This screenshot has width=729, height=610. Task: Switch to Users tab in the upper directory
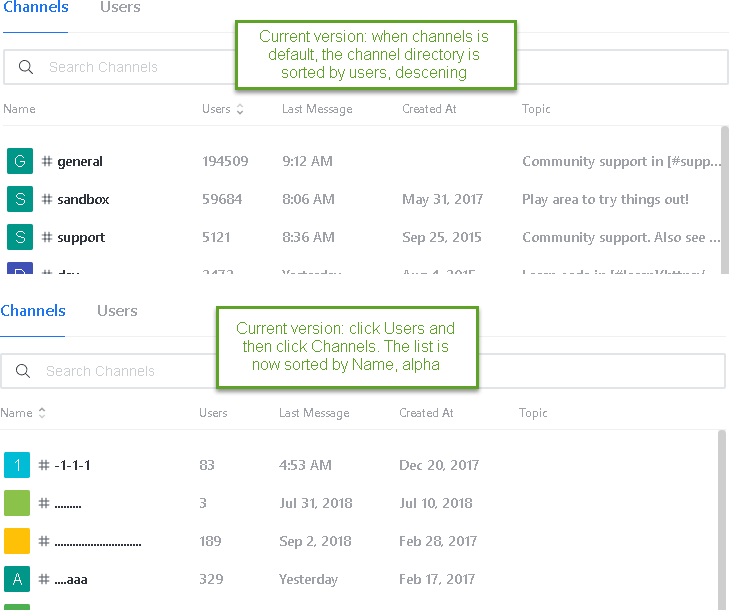coord(120,8)
